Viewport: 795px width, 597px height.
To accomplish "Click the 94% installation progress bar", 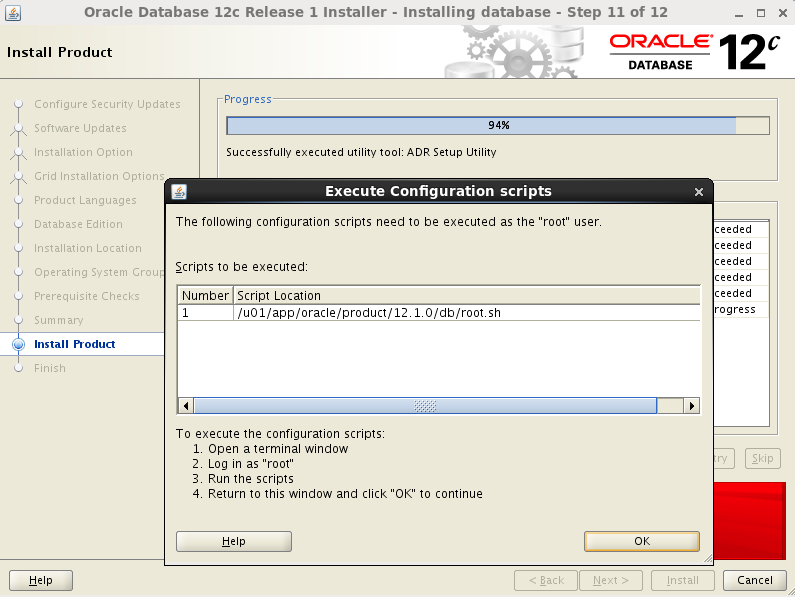I will tap(498, 125).
